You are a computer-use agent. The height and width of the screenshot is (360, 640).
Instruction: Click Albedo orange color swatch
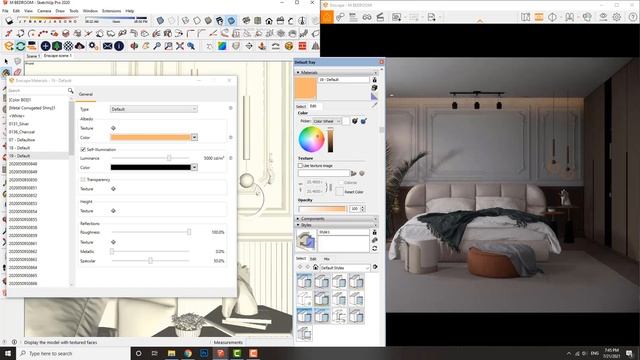pyautogui.click(x=151, y=137)
